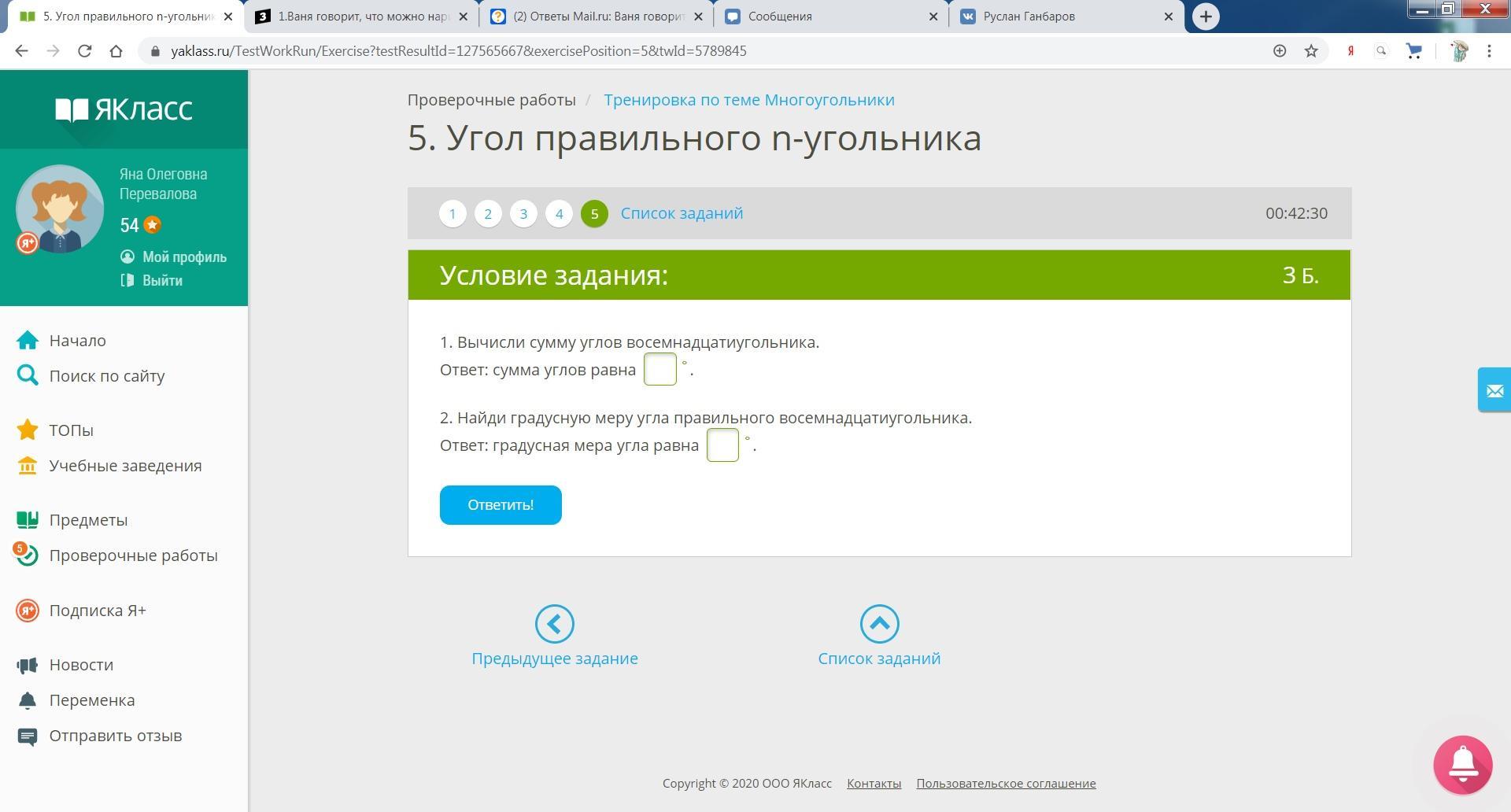Open the Пользовательское соглашение footer link
The width and height of the screenshot is (1511, 812).
(1006, 784)
